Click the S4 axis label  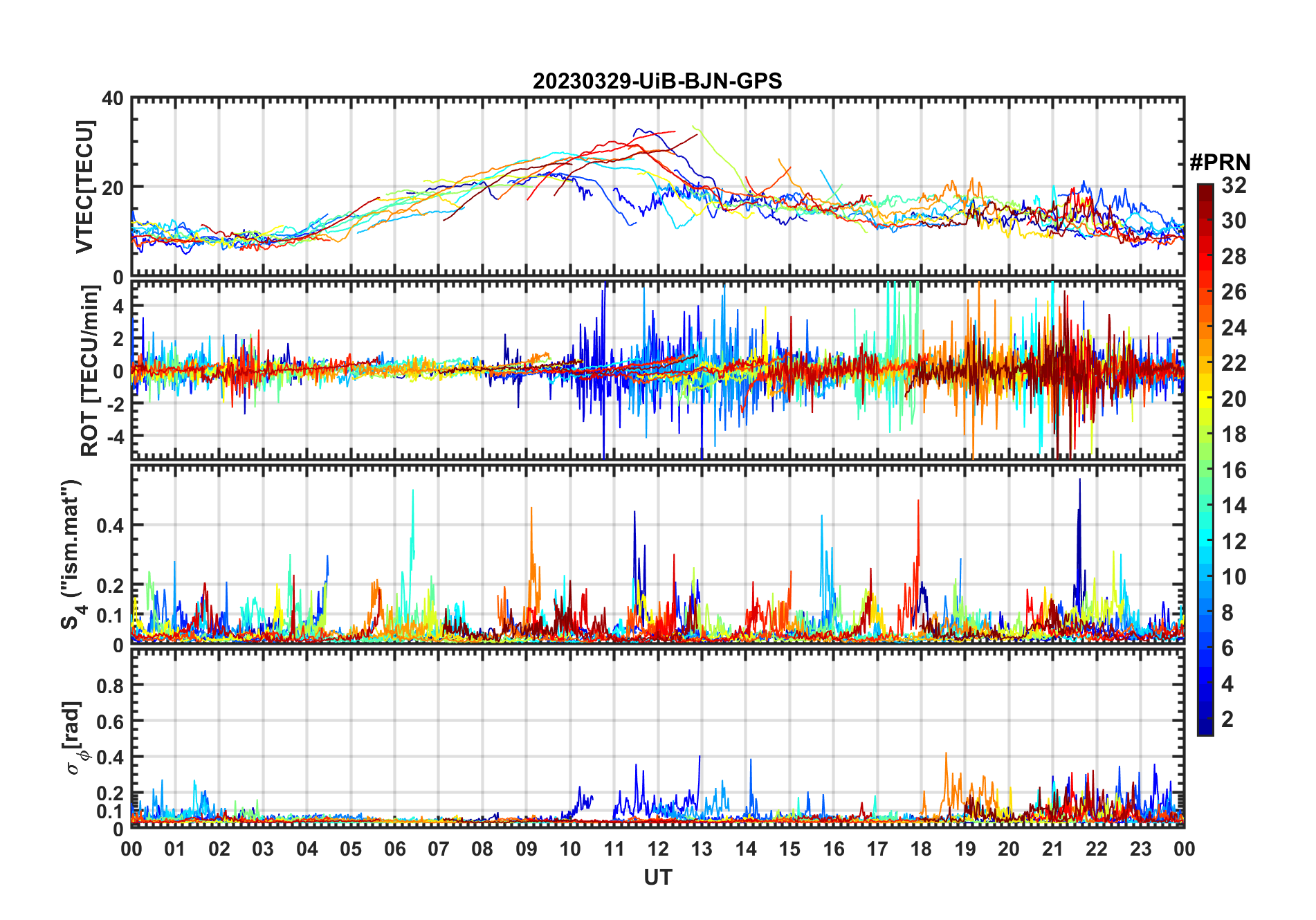tap(71, 554)
